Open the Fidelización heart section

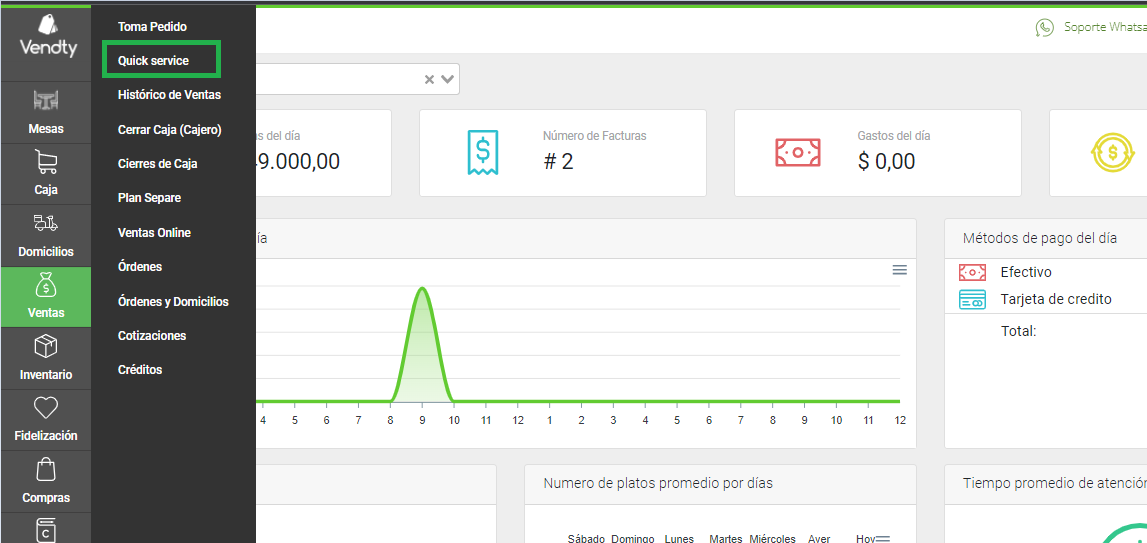click(46, 420)
